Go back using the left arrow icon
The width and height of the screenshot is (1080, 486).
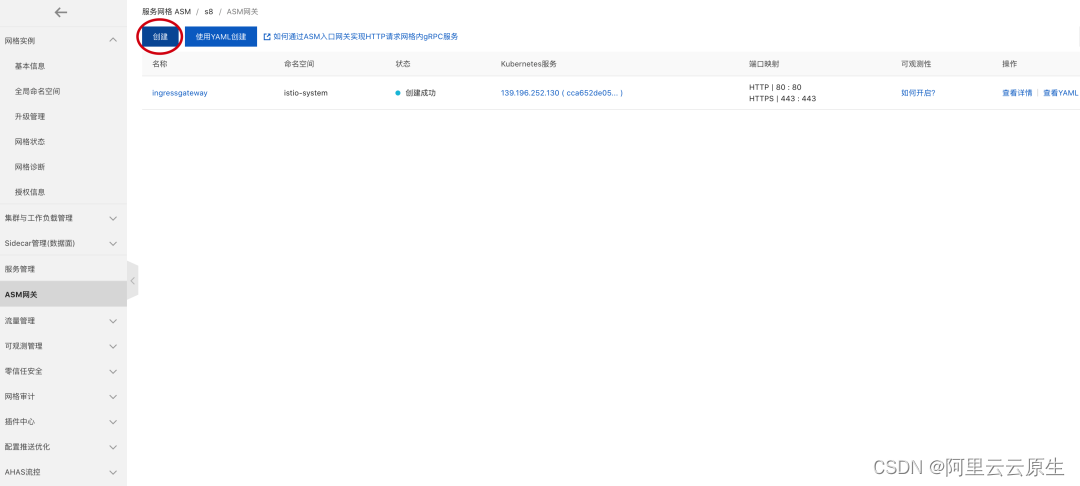(61, 12)
